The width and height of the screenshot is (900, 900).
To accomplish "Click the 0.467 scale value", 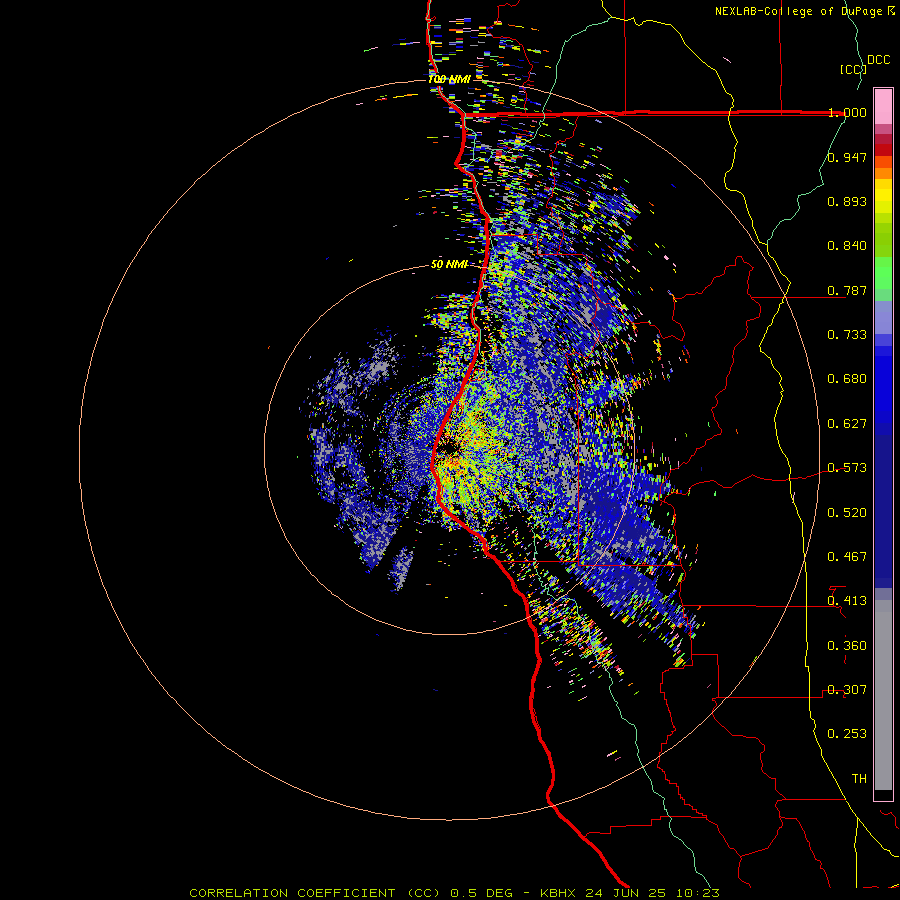I will point(847,557).
